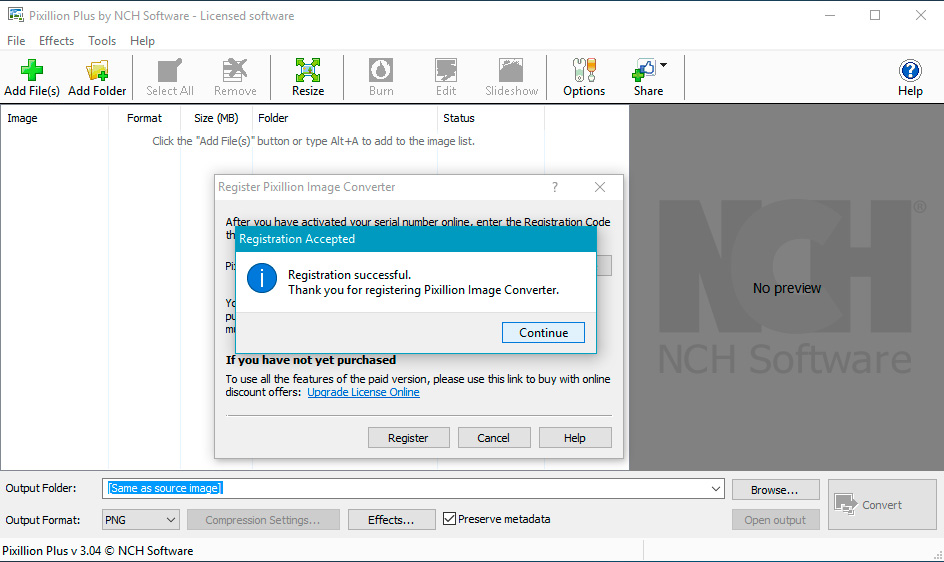Click the Register button

click(408, 438)
